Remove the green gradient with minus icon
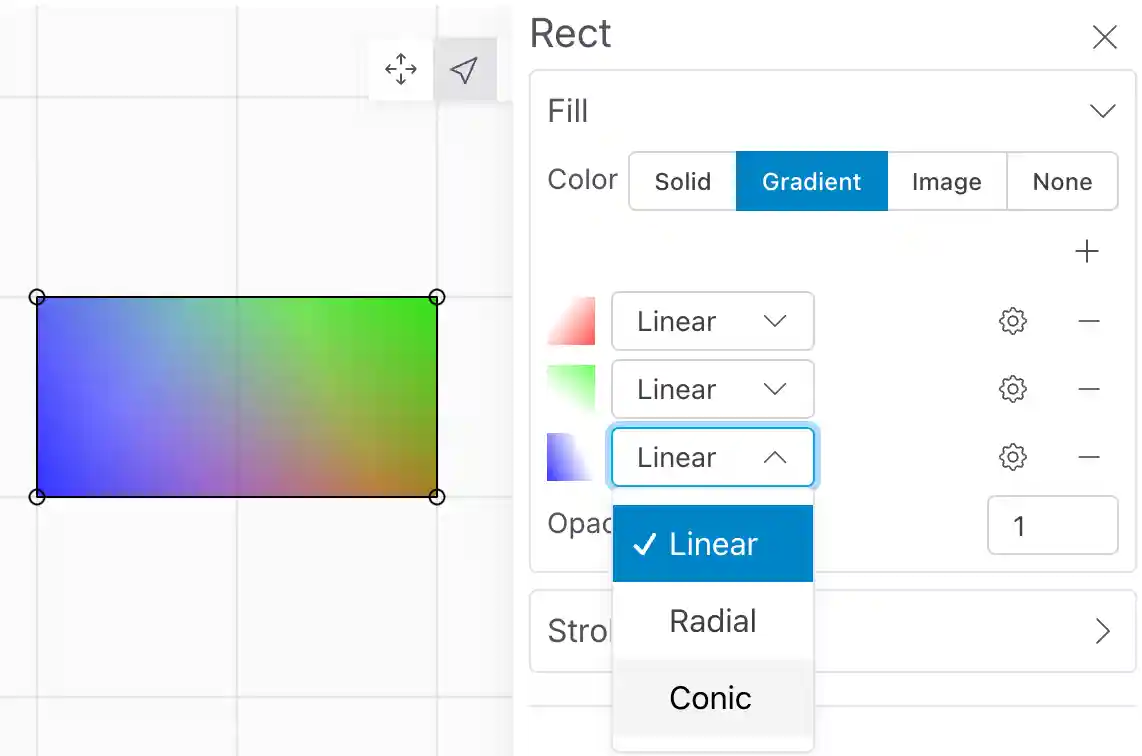This screenshot has width=1142, height=756. (x=1089, y=389)
